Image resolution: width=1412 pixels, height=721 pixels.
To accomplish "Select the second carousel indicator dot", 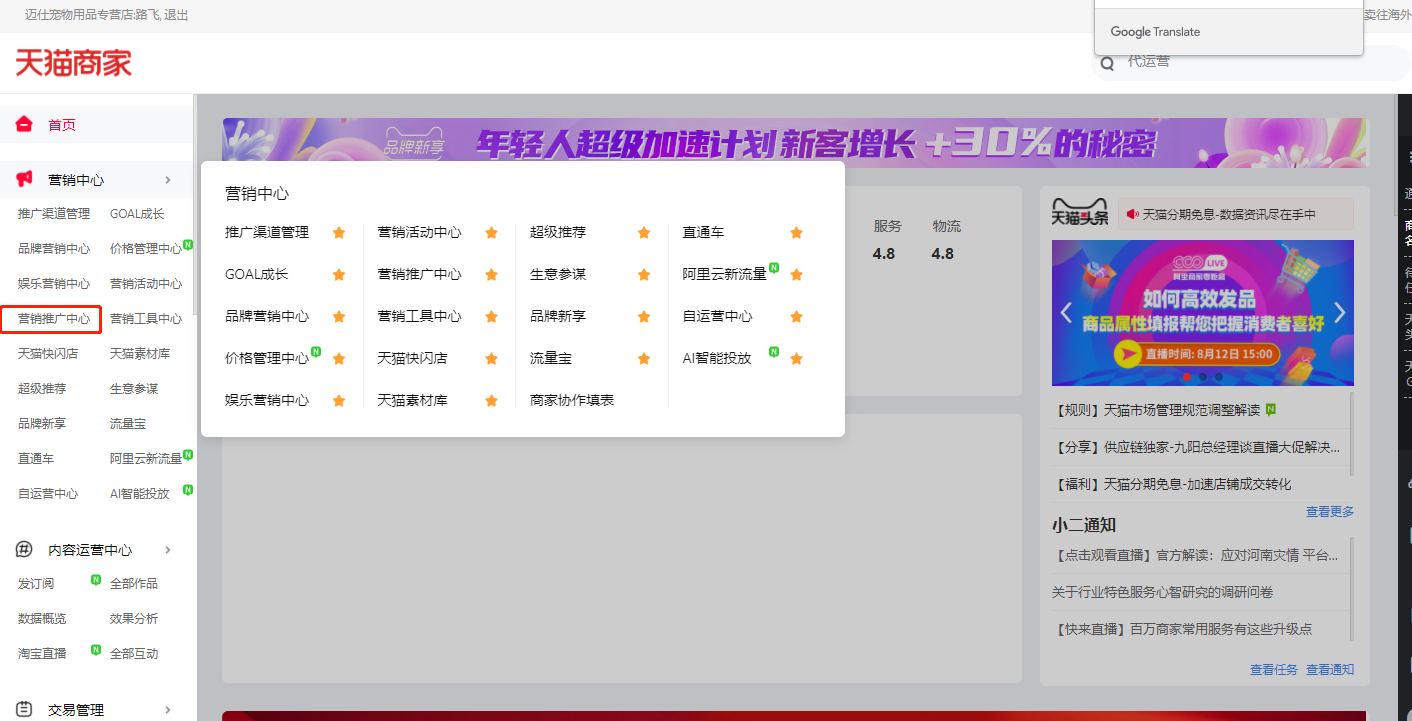I will pyautogui.click(x=1203, y=377).
